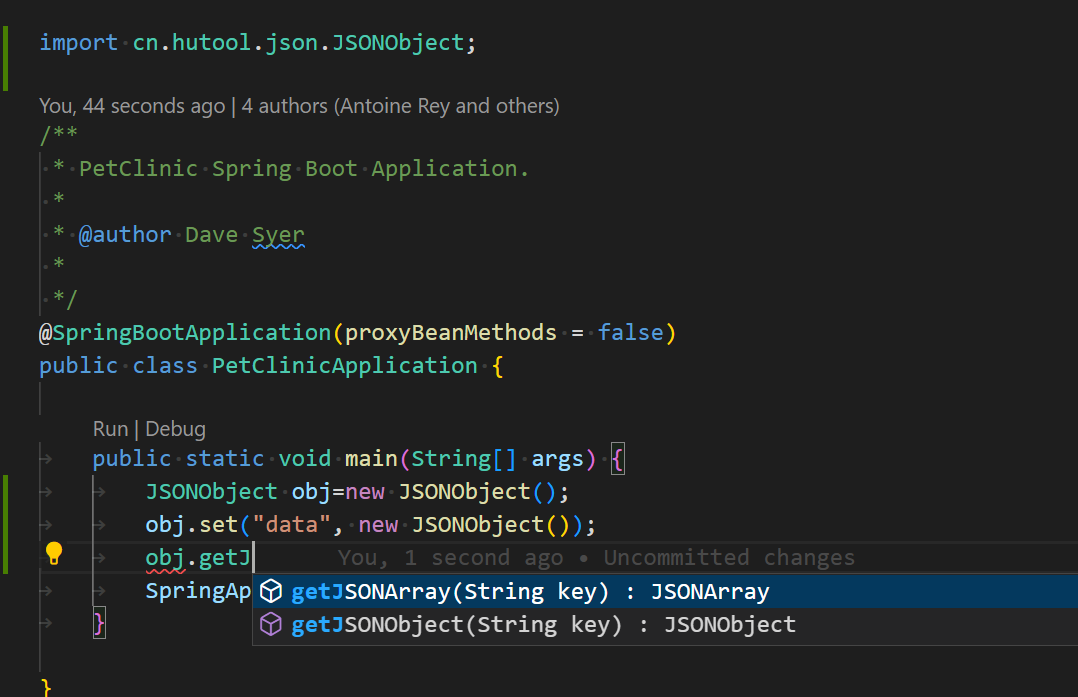The height and width of the screenshot is (697, 1078).
Task: Click the Run code lens link
Action: 111,429
